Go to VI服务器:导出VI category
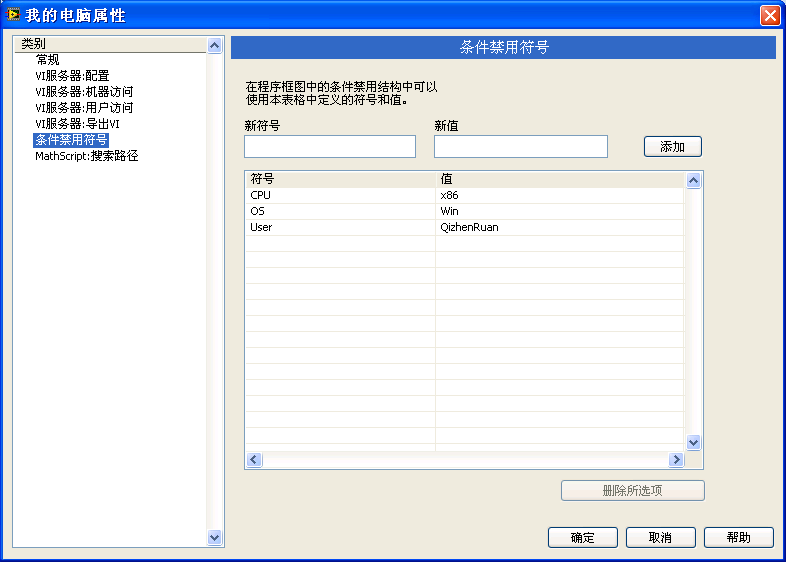Image resolution: width=786 pixels, height=562 pixels. coord(77,124)
